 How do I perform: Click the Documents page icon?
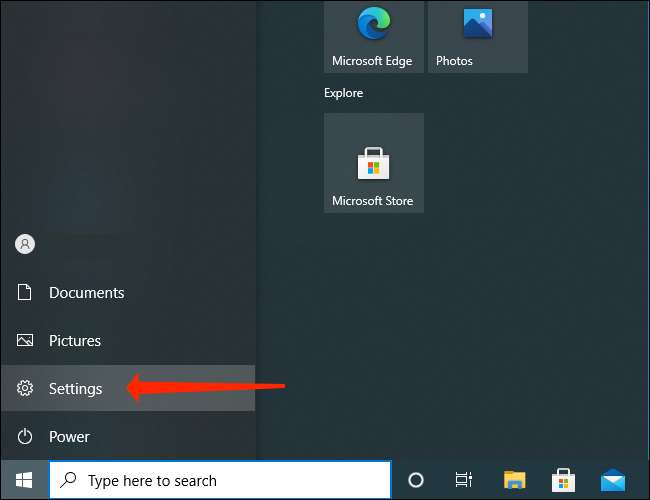tap(26, 293)
